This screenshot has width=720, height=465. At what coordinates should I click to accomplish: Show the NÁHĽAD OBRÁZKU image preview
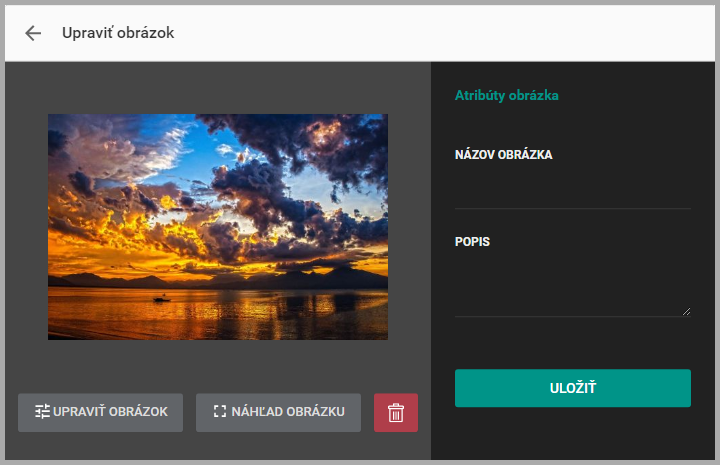[278, 412]
